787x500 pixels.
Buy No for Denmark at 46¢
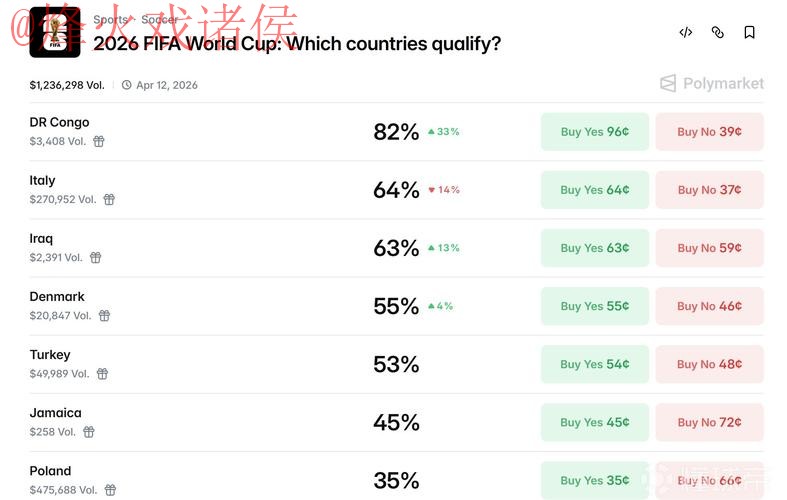(709, 306)
